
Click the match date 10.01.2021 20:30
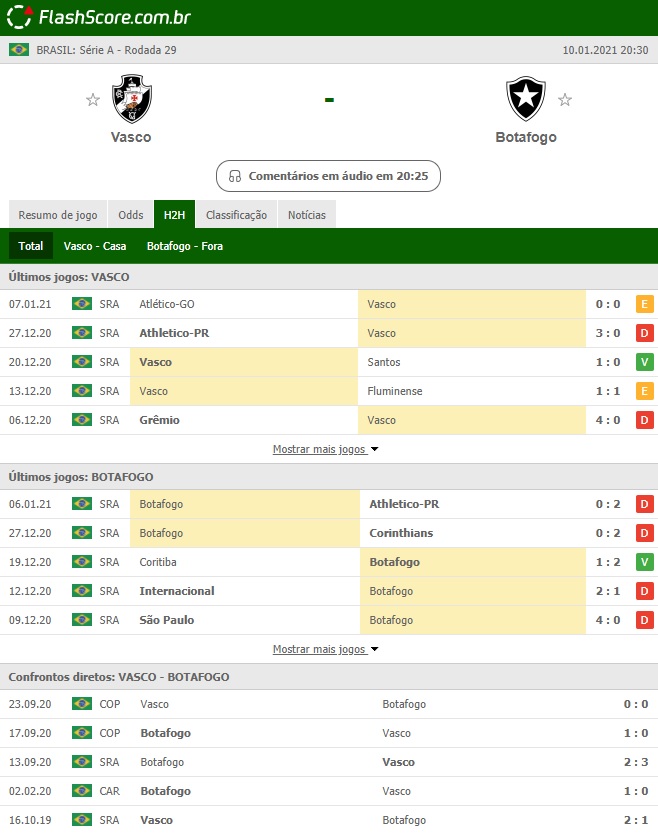pyautogui.click(x=605, y=50)
